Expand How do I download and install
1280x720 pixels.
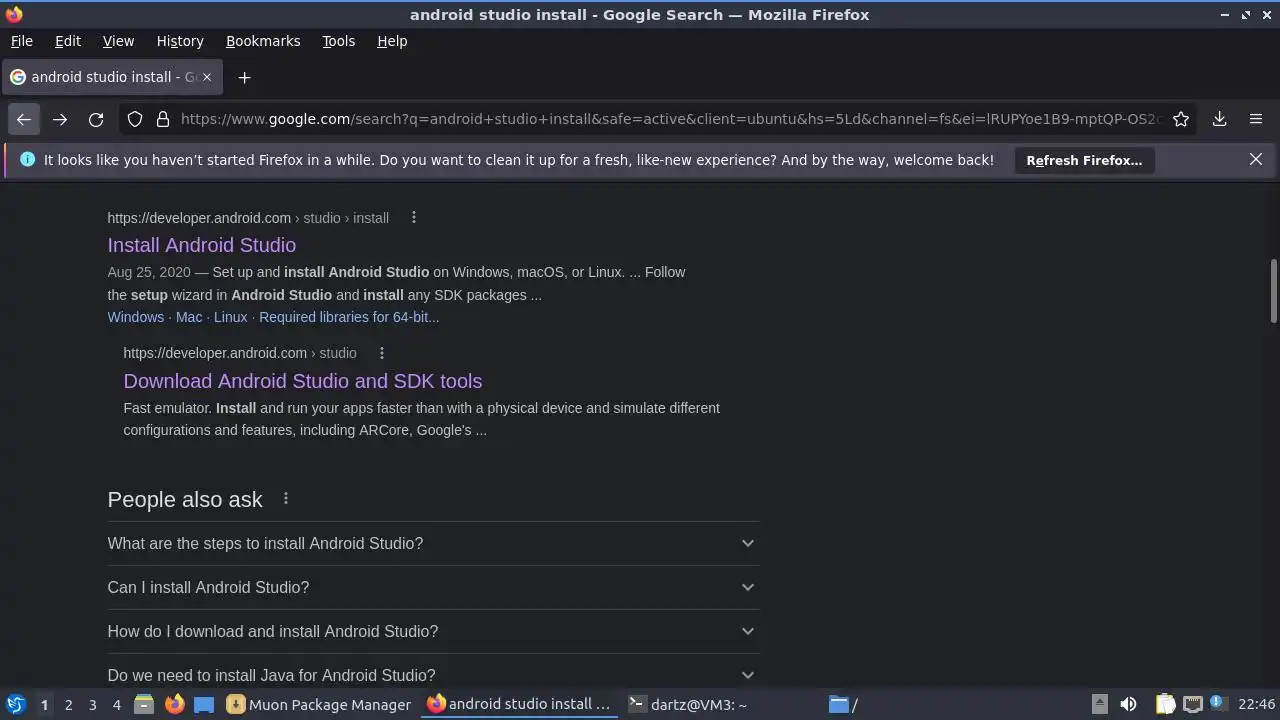[433, 631]
